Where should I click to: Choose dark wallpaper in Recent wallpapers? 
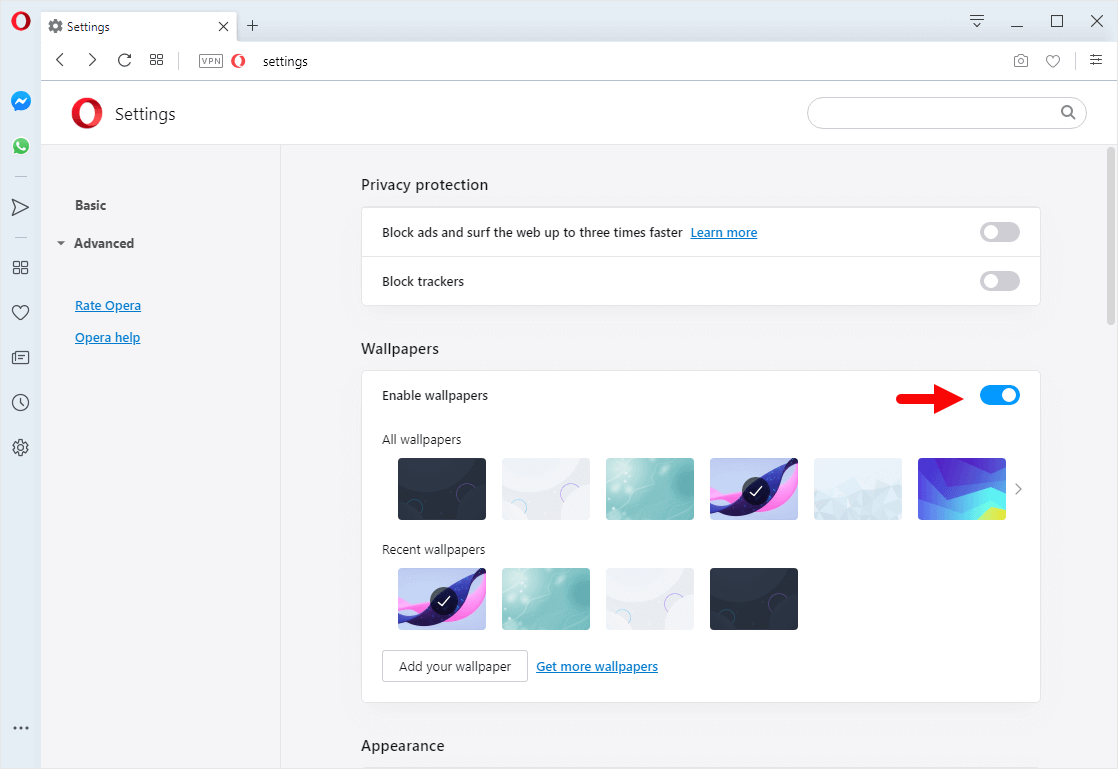(754, 599)
